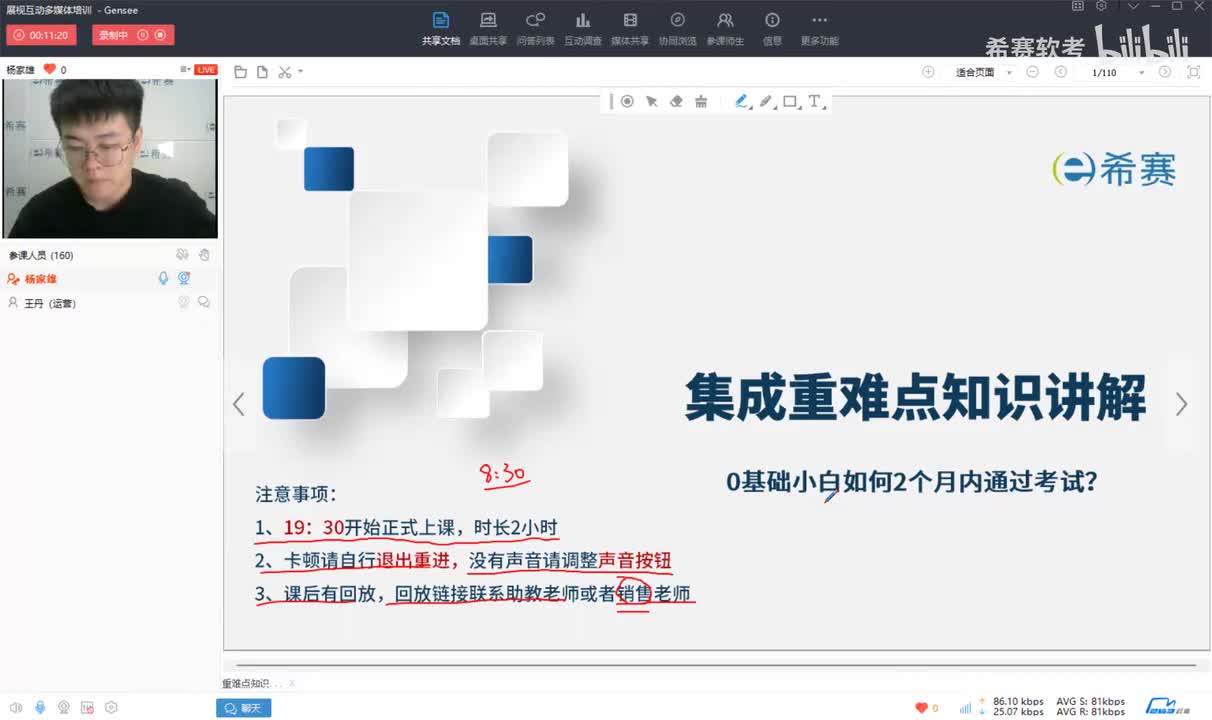Open the title bar grid layout icon

(x=1077, y=6)
